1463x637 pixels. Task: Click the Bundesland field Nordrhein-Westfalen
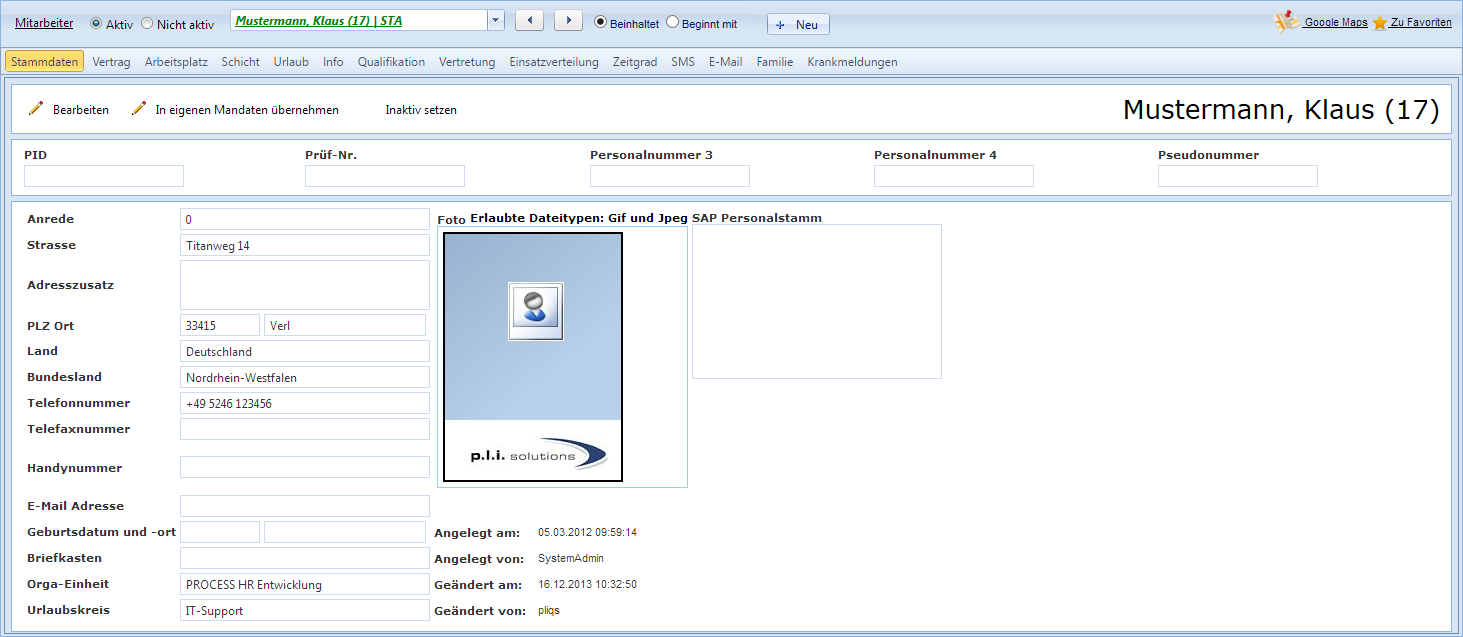[x=305, y=377]
